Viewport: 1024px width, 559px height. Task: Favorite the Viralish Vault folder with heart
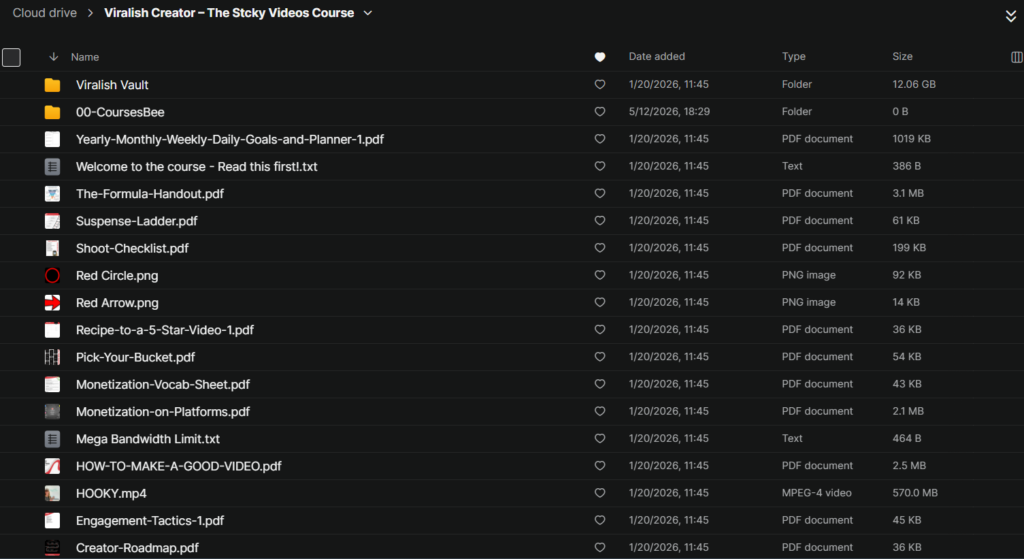click(x=600, y=84)
